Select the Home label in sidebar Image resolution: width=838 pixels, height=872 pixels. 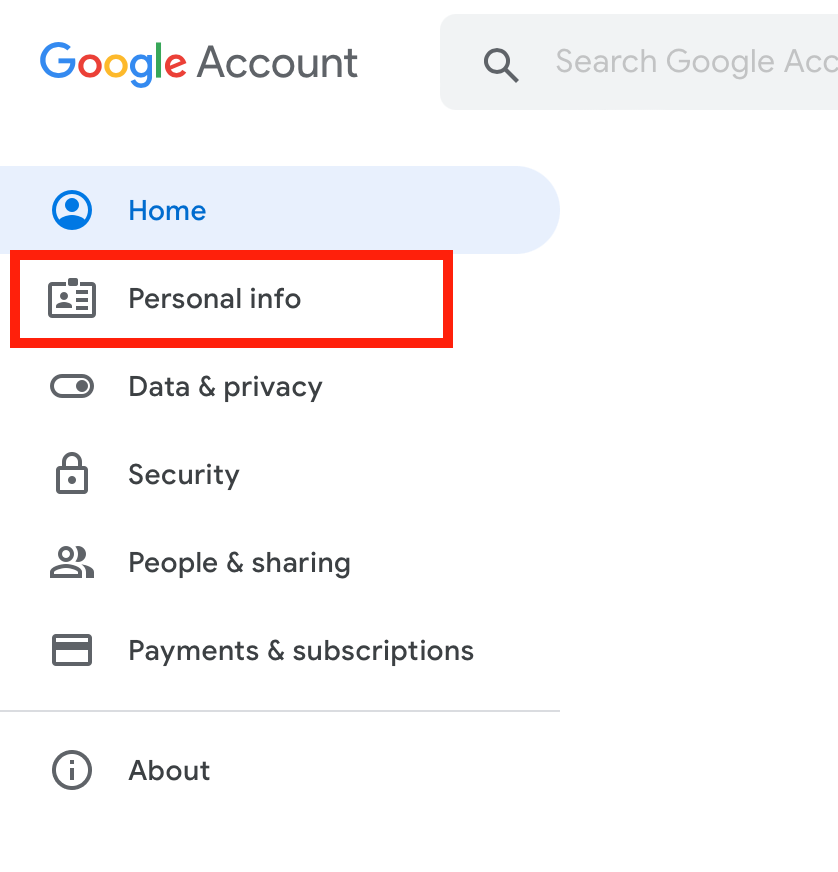tap(167, 210)
